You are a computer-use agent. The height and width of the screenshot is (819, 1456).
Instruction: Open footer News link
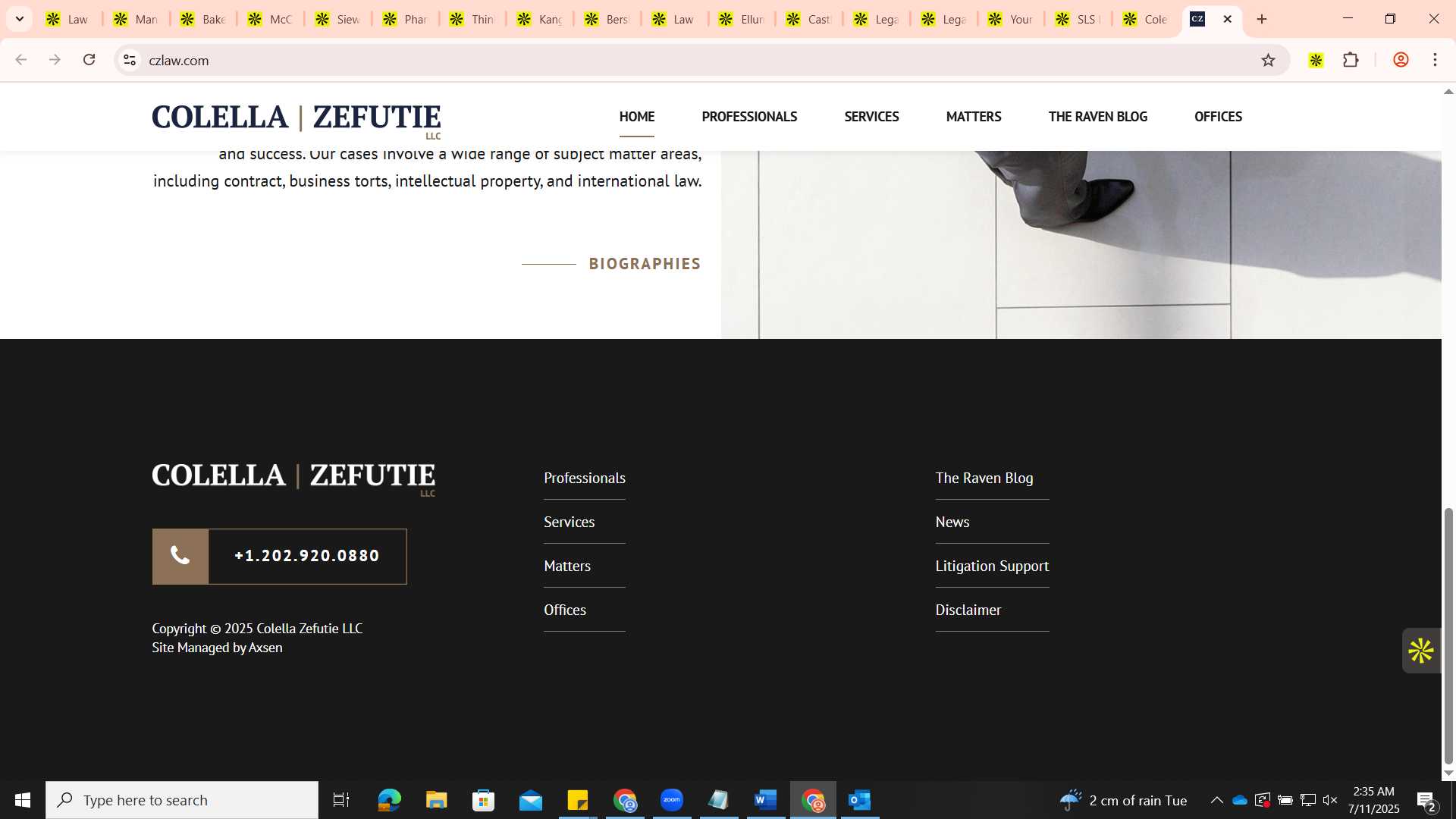(x=952, y=522)
